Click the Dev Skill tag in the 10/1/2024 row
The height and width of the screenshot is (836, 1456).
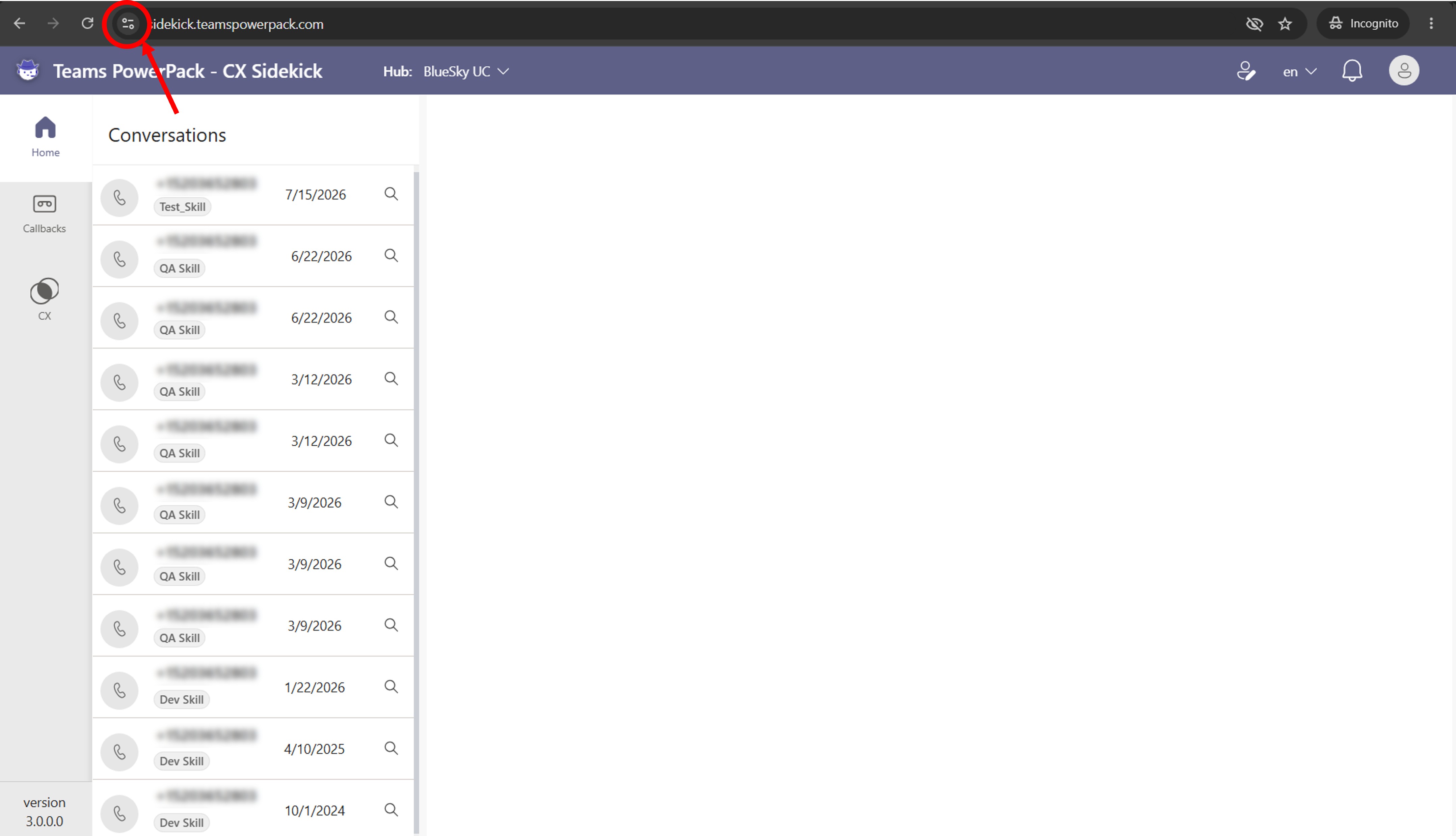[182, 822]
